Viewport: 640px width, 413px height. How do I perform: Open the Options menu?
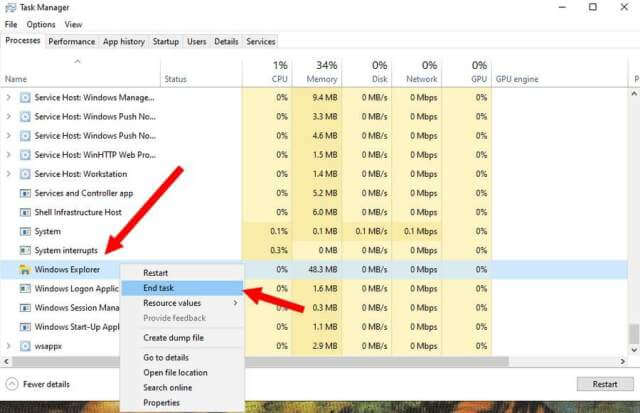pyautogui.click(x=41, y=24)
